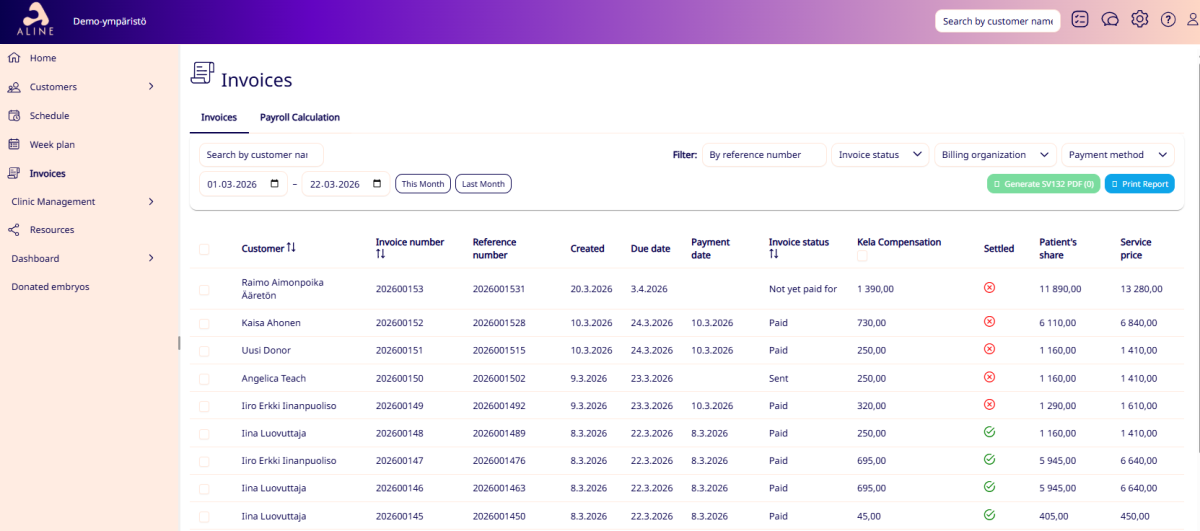This screenshot has height=531, width=1200.
Task: Click the help question mark icon
Action: [1167, 20]
